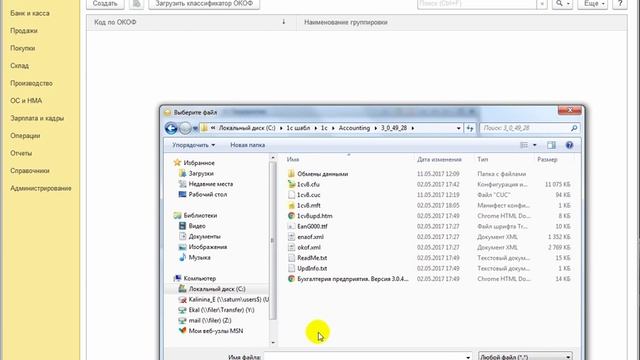The height and width of the screenshot is (360, 640).
Task: Click the dialog search field 3_0_49_28
Action: [530, 128]
